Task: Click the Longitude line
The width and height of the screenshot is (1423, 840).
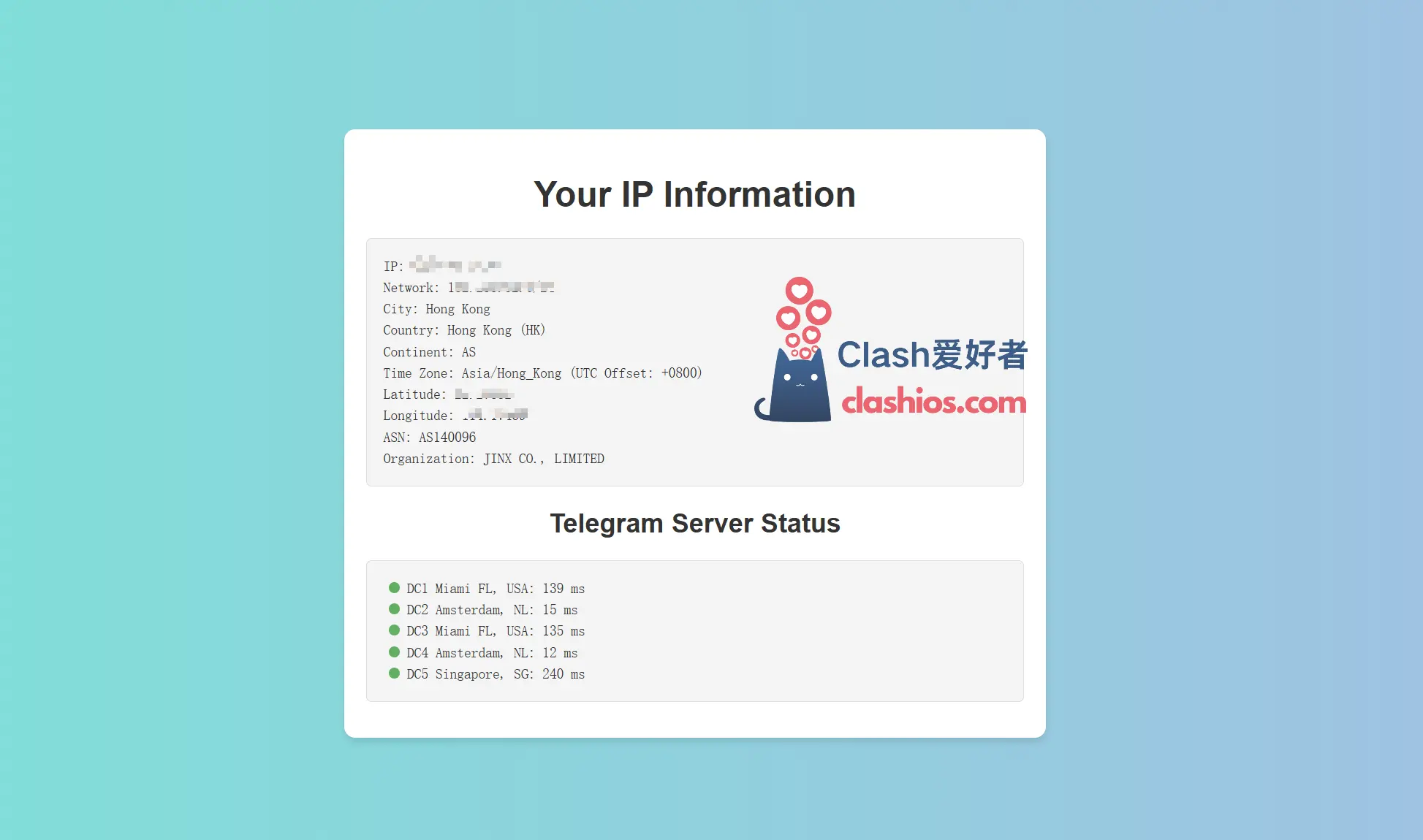Action: [455, 416]
